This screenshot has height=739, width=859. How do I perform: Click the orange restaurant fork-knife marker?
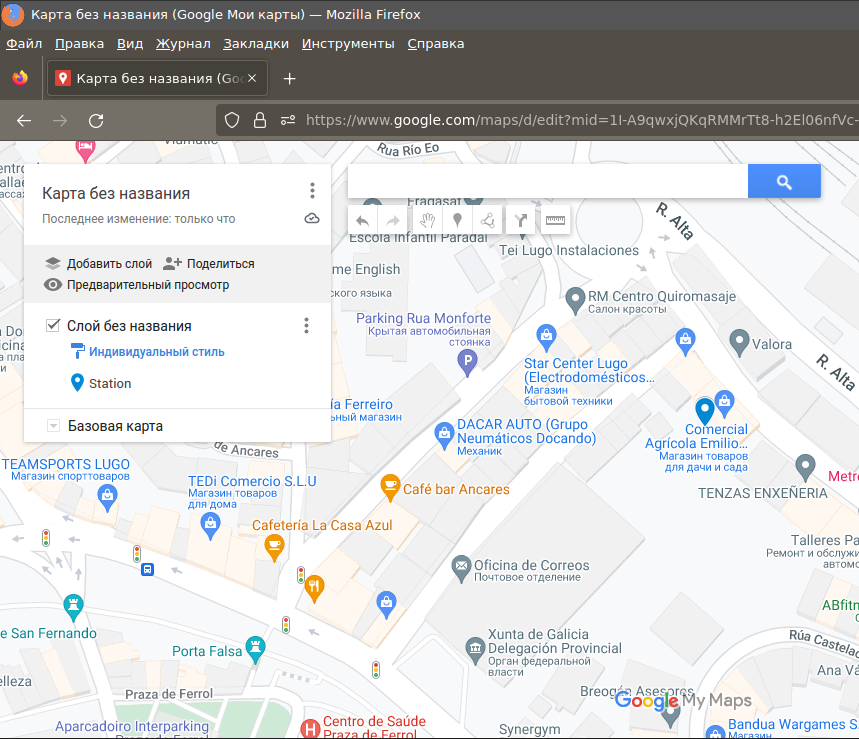point(314,589)
